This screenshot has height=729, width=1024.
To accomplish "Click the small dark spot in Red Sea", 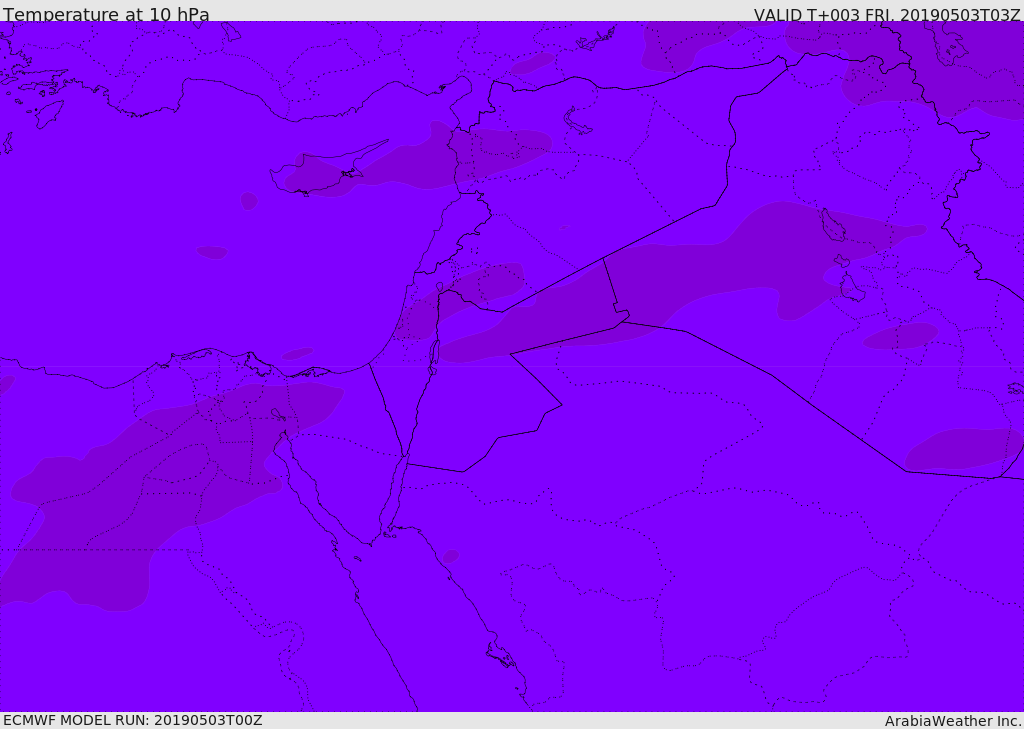I will click(451, 556).
